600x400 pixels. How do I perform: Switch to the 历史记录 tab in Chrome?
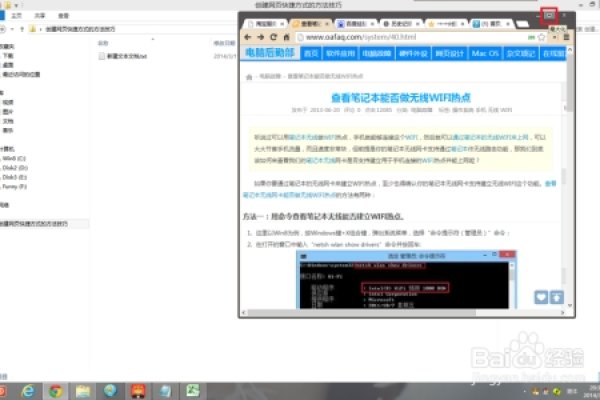tap(401, 24)
